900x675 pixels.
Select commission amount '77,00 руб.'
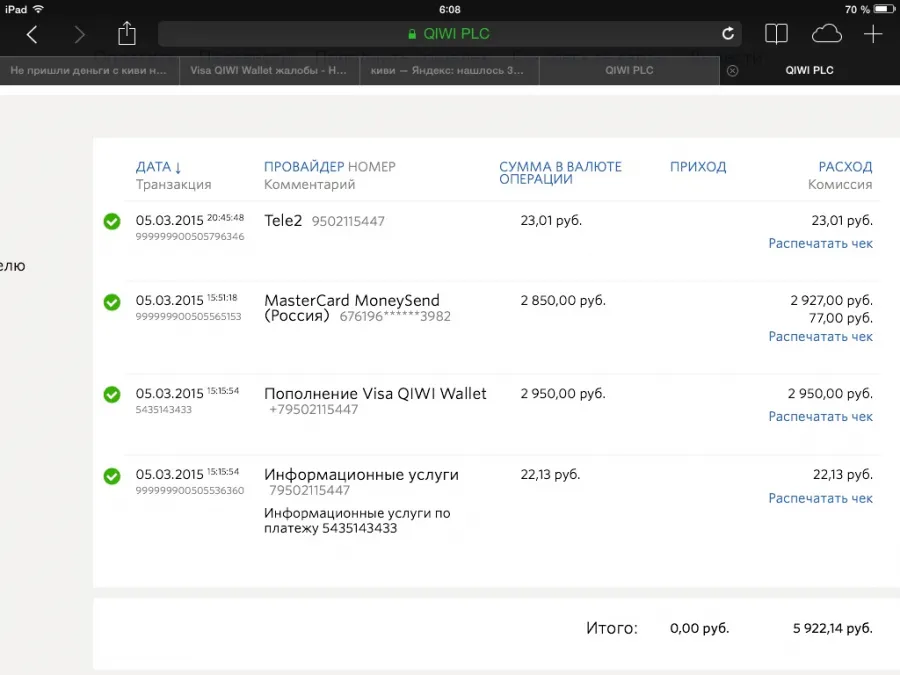pyautogui.click(x=841, y=318)
